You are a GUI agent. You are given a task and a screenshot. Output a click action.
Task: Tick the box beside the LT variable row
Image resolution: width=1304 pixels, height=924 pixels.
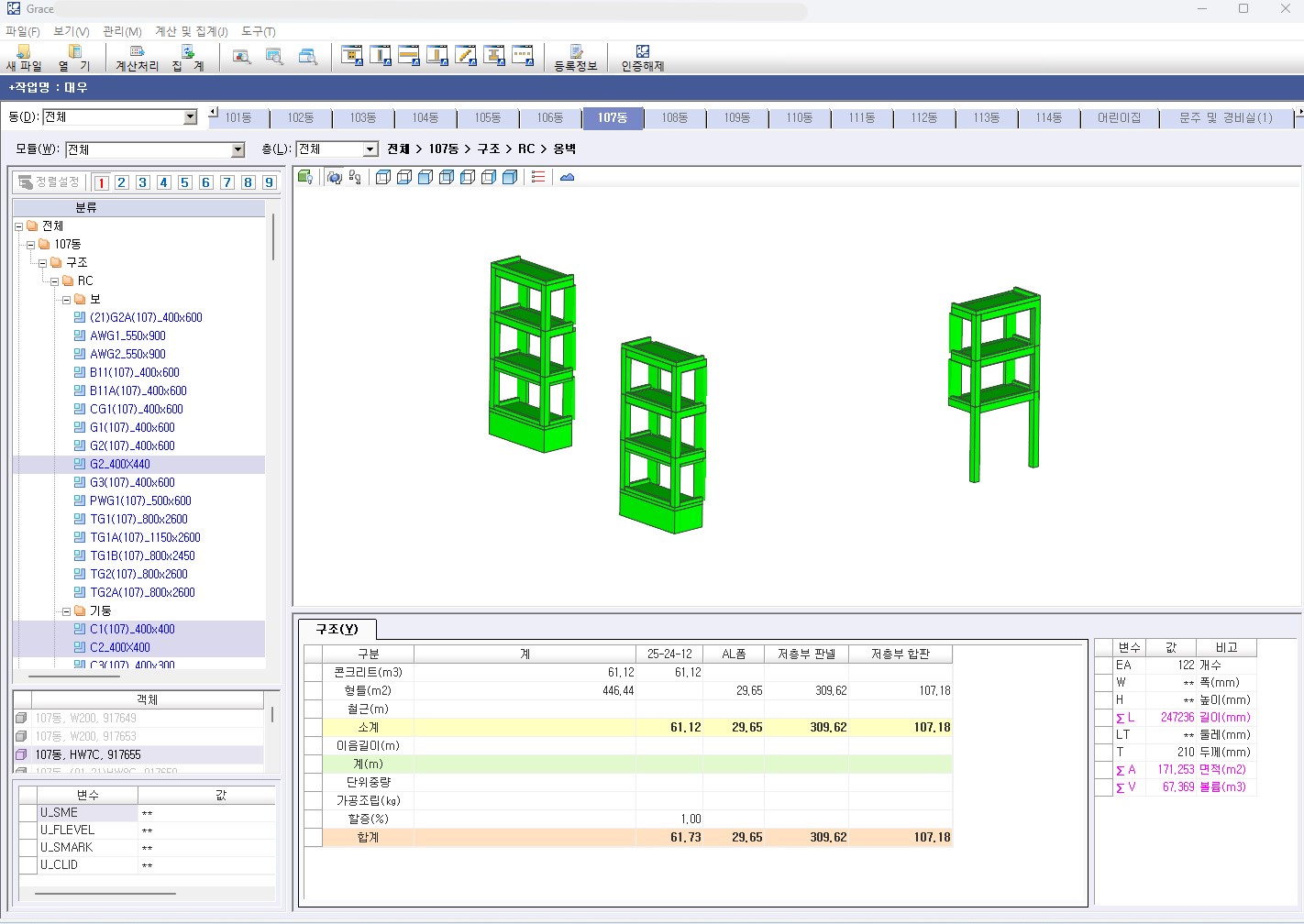[x=1103, y=735]
